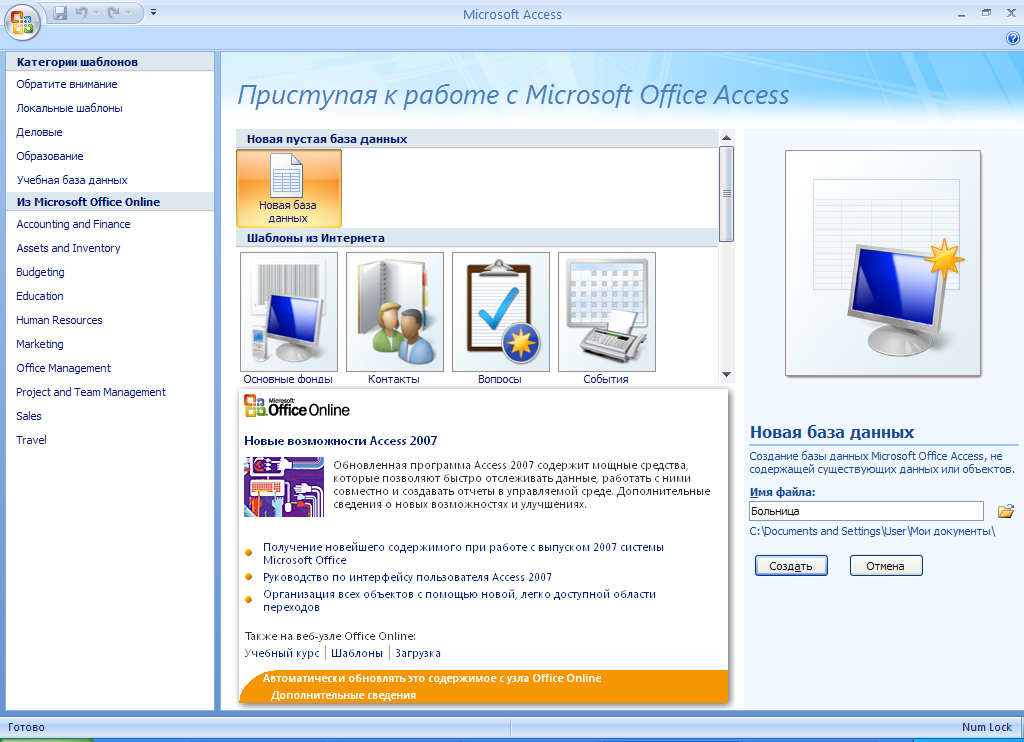Viewport: 1024px width, 742px height.
Task: Select the Новая база данных icon
Action: coord(289,188)
